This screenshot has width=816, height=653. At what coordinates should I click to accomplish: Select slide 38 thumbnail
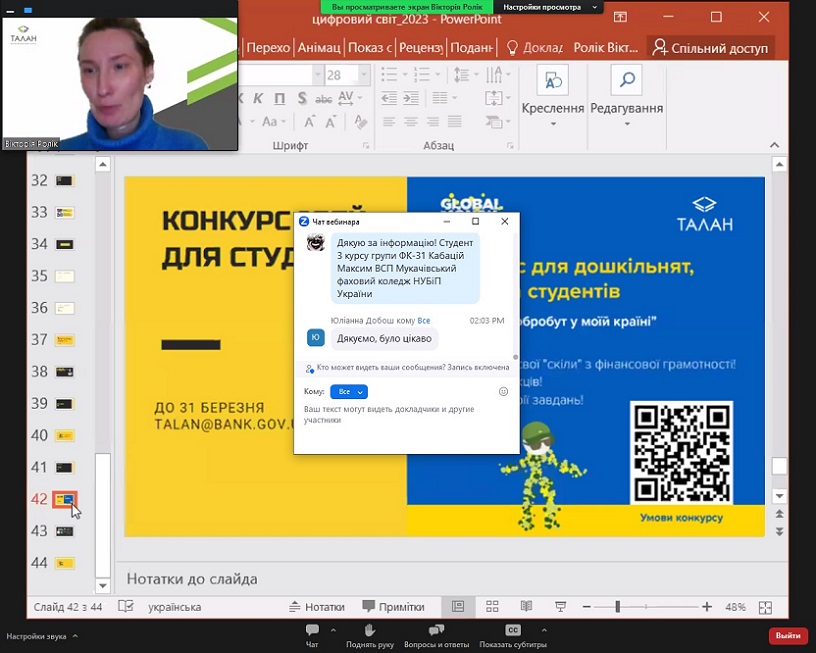[x=65, y=372]
